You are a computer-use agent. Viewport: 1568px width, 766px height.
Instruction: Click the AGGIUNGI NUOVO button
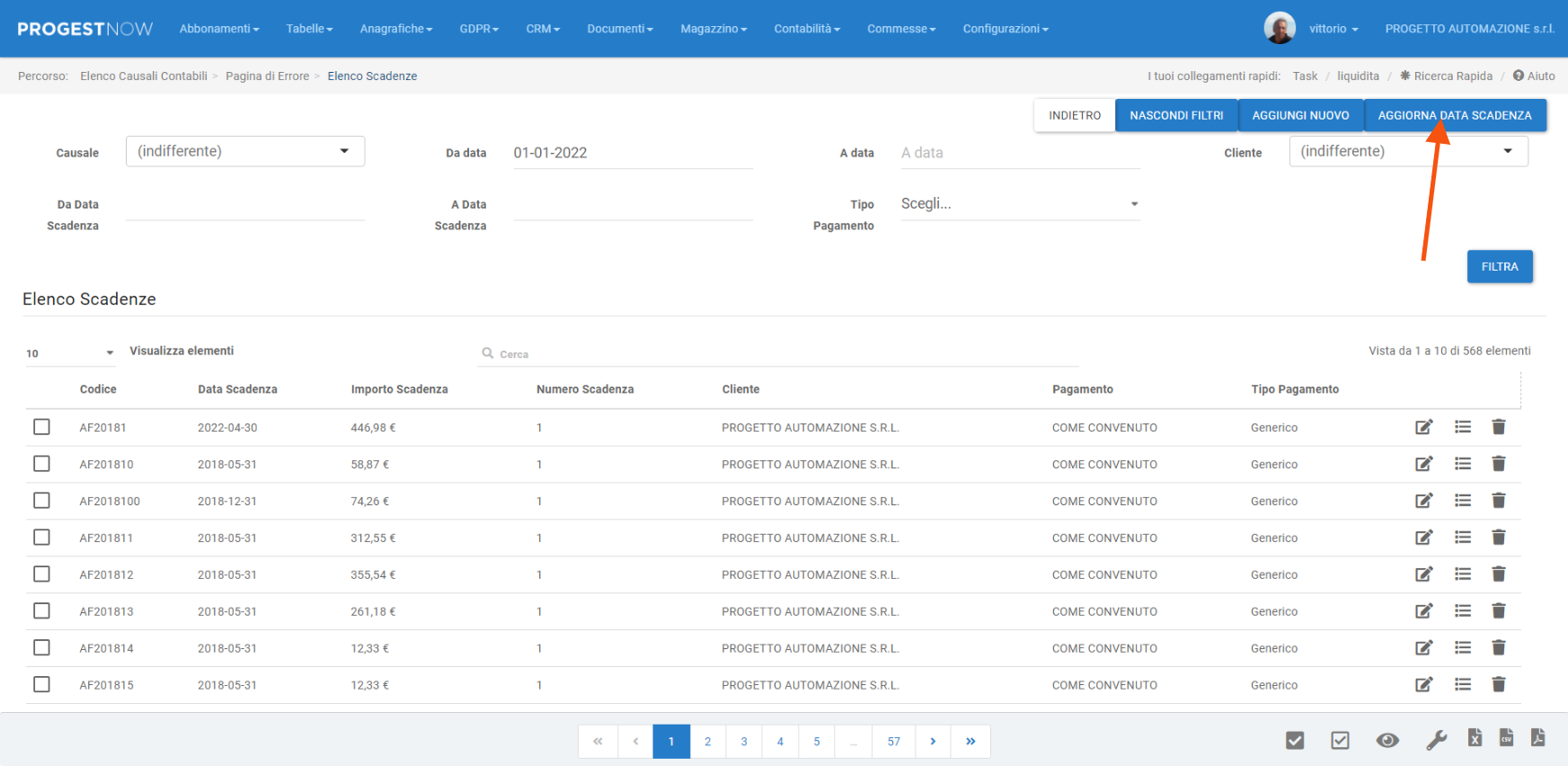pyautogui.click(x=1300, y=115)
